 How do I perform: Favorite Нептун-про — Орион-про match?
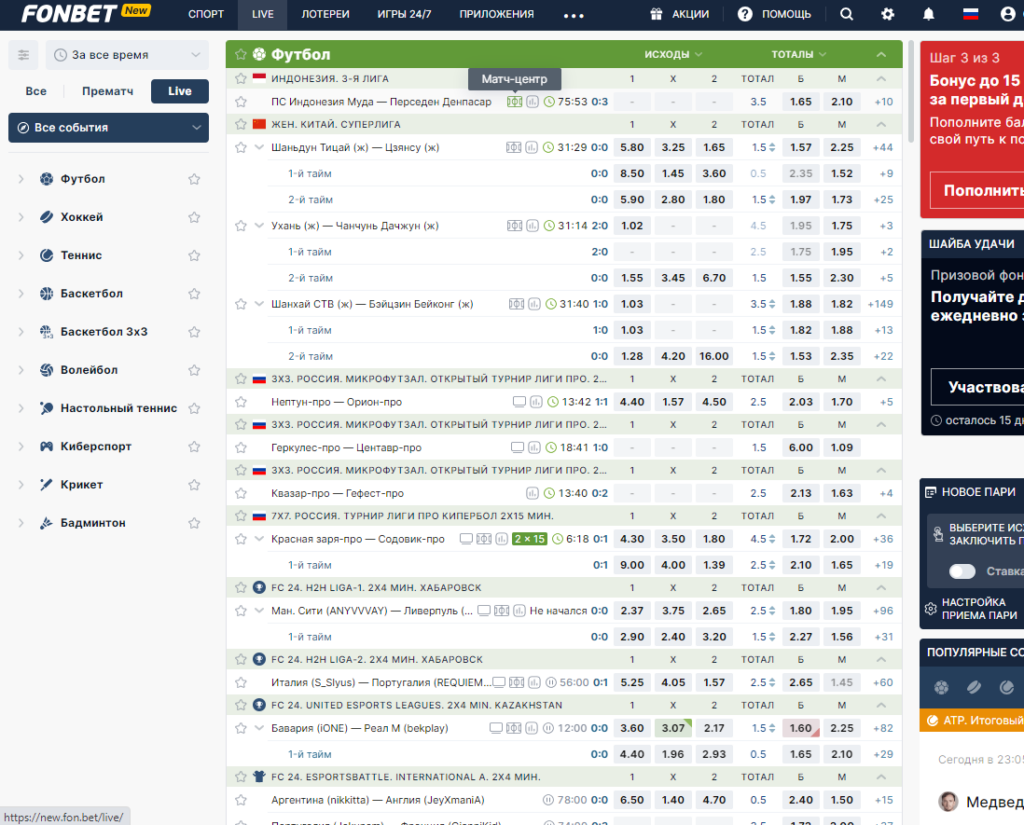point(241,402)
